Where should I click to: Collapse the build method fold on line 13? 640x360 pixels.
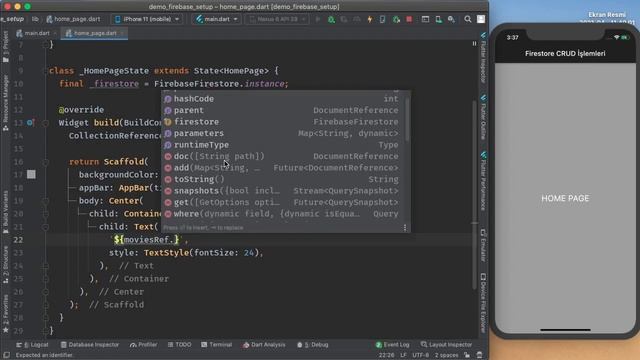45,123
